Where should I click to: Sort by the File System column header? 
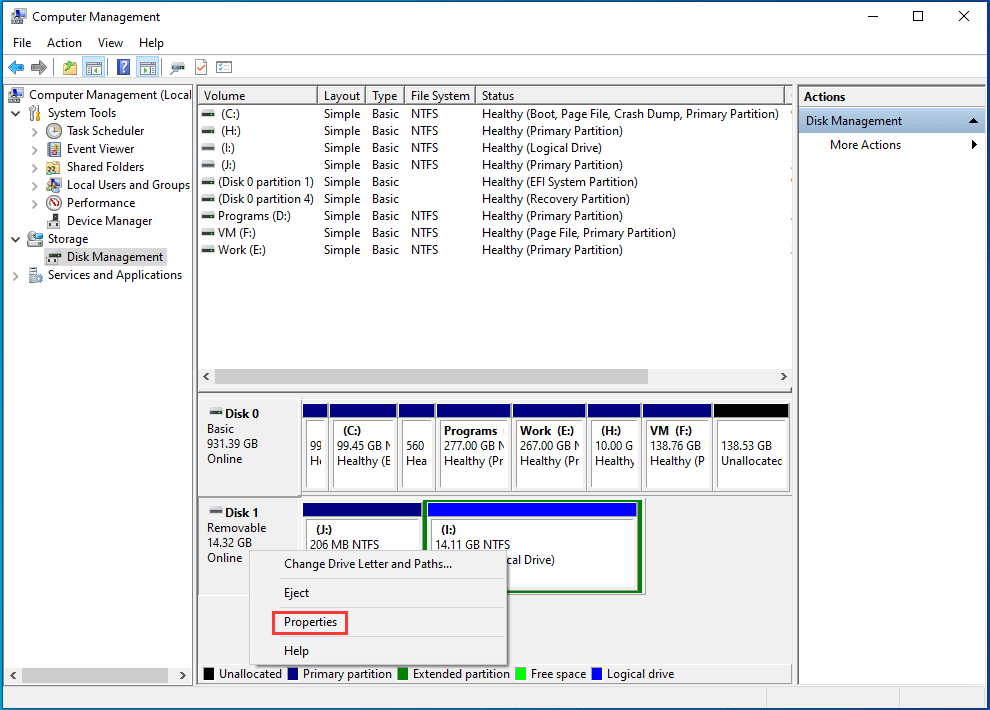pyautogui.click(x=440, y=96)
